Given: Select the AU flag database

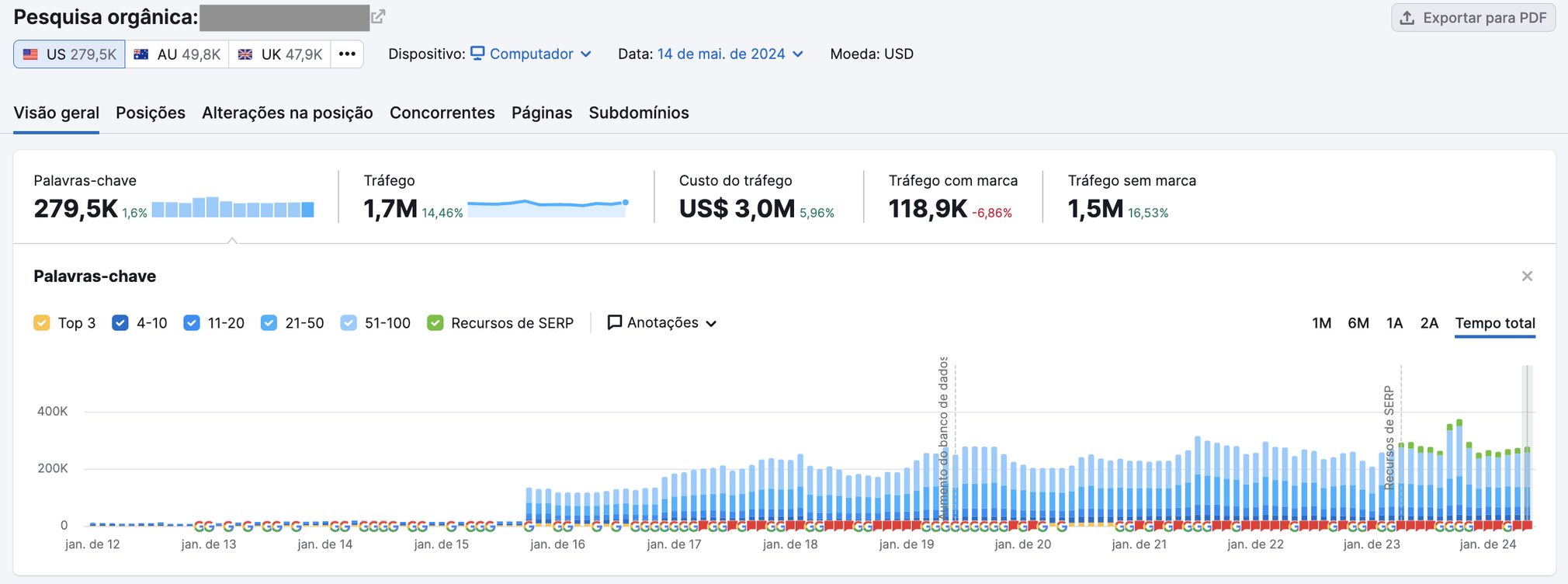Looking at the screenshot, I should [177, 54].
